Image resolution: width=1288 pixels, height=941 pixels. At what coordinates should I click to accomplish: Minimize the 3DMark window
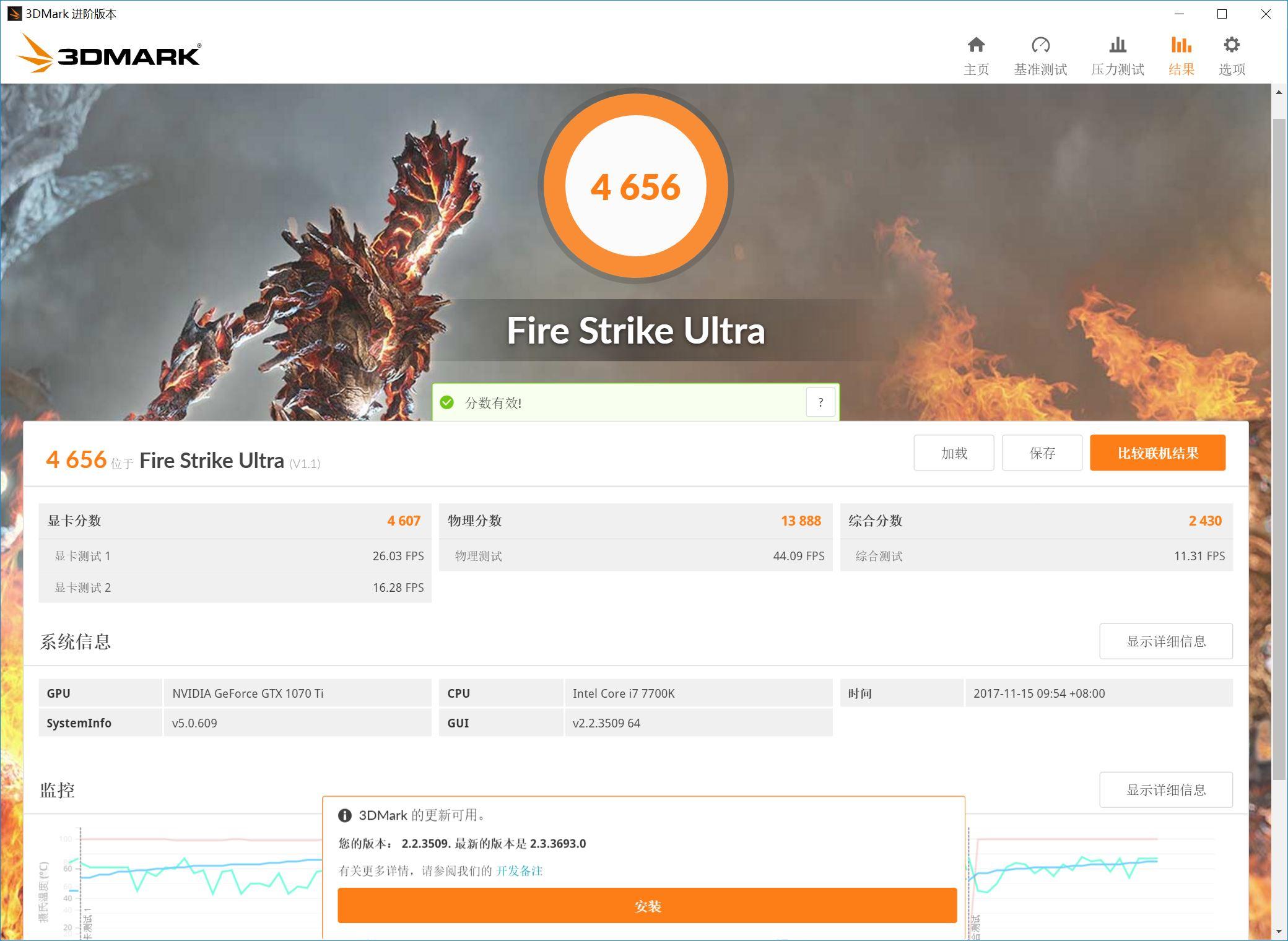pos(1179,14)
